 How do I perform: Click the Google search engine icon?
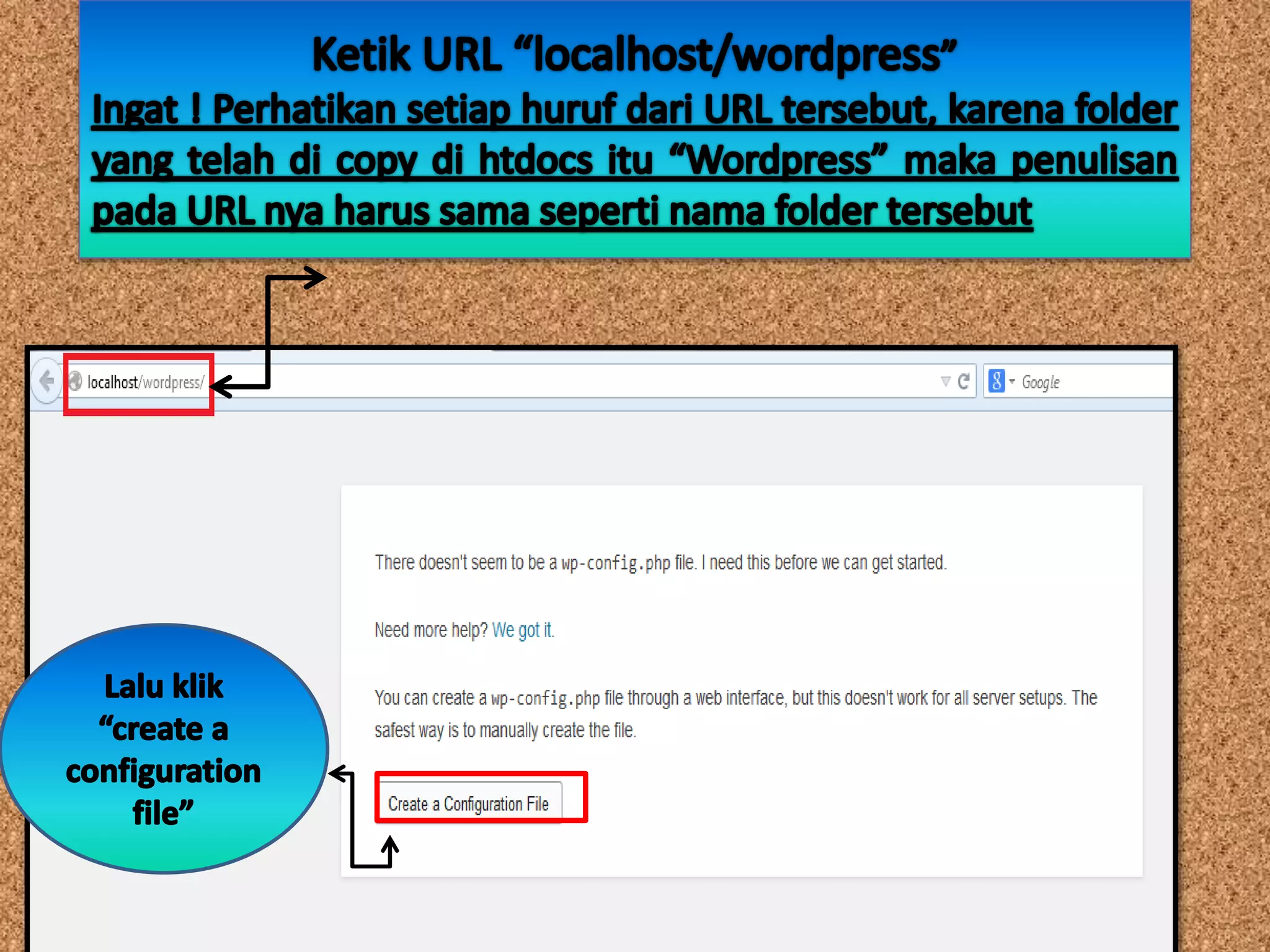pyautogui.click(x=997, y=381)
